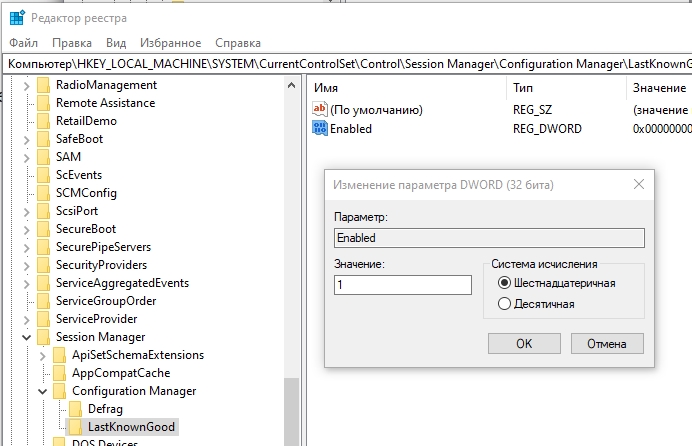Click the REG_DWORD type cell
Viewport: 692px width, 446px height.
pyautogui.click(x=547, y=129)
